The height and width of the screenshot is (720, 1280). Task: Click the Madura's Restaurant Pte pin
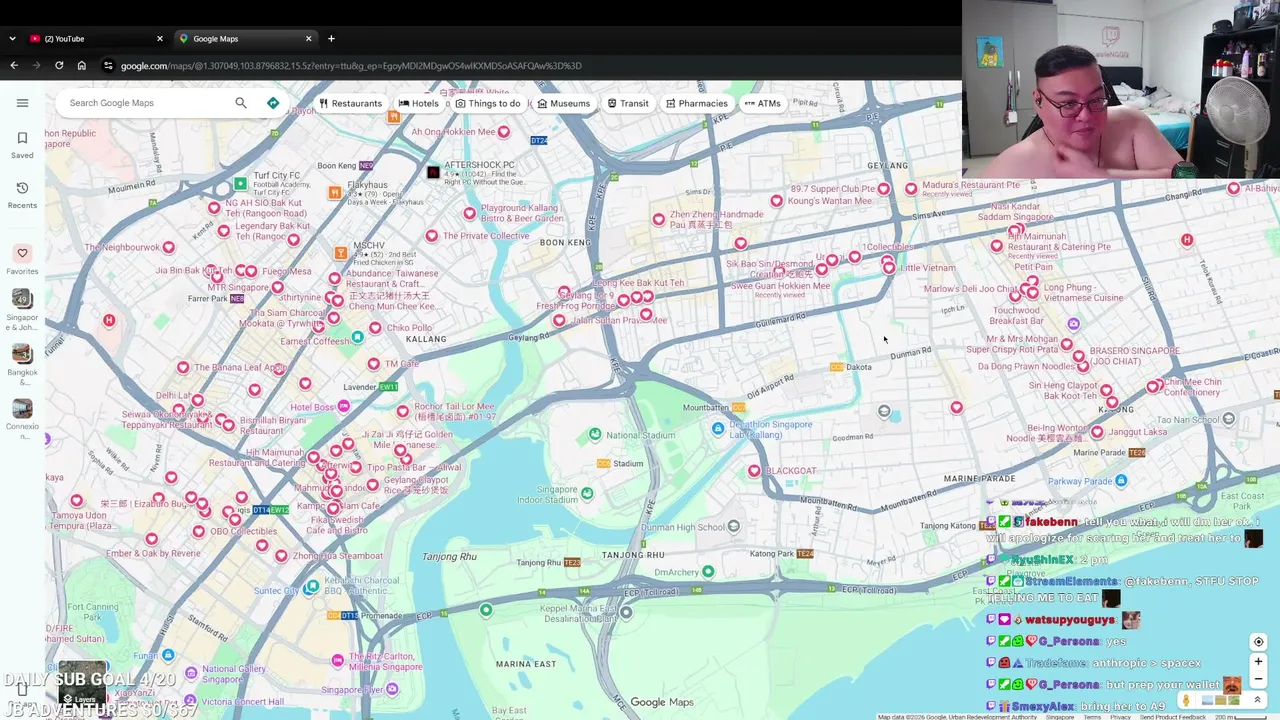911,188
